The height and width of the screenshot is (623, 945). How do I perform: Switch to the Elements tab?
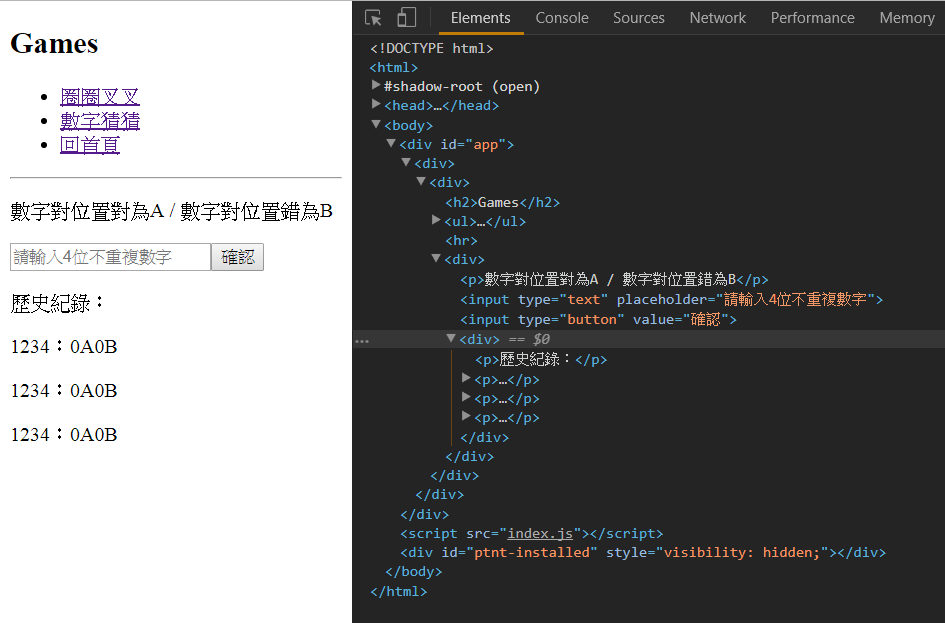tap(480, 18)
